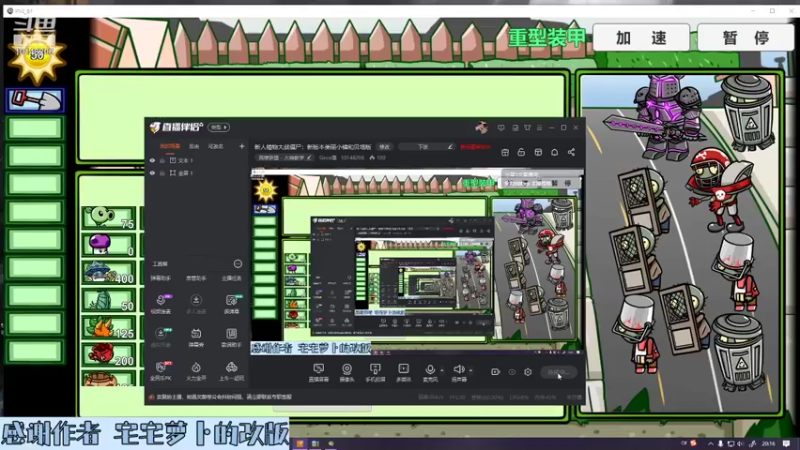This screenshot has width=800, height=450.
Task: Collapse the 工具箱 toolbox panel
Action: 238,264
